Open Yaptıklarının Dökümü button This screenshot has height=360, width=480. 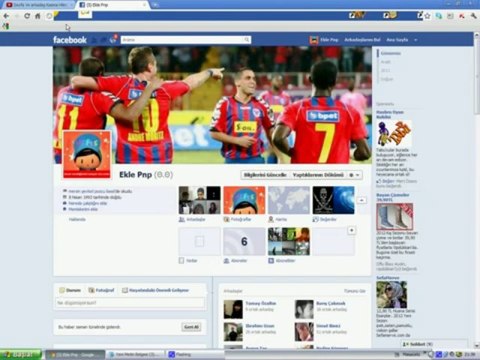[x=318, y=175]
